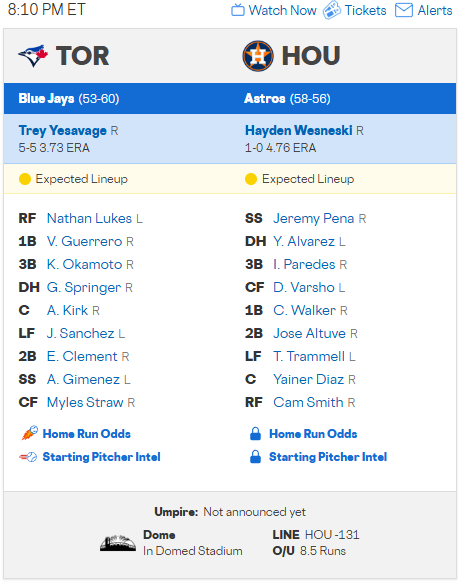Select player V. Guerrero in lineup
The width and height of the screenshot is (459, 583).
click(84, 241)
